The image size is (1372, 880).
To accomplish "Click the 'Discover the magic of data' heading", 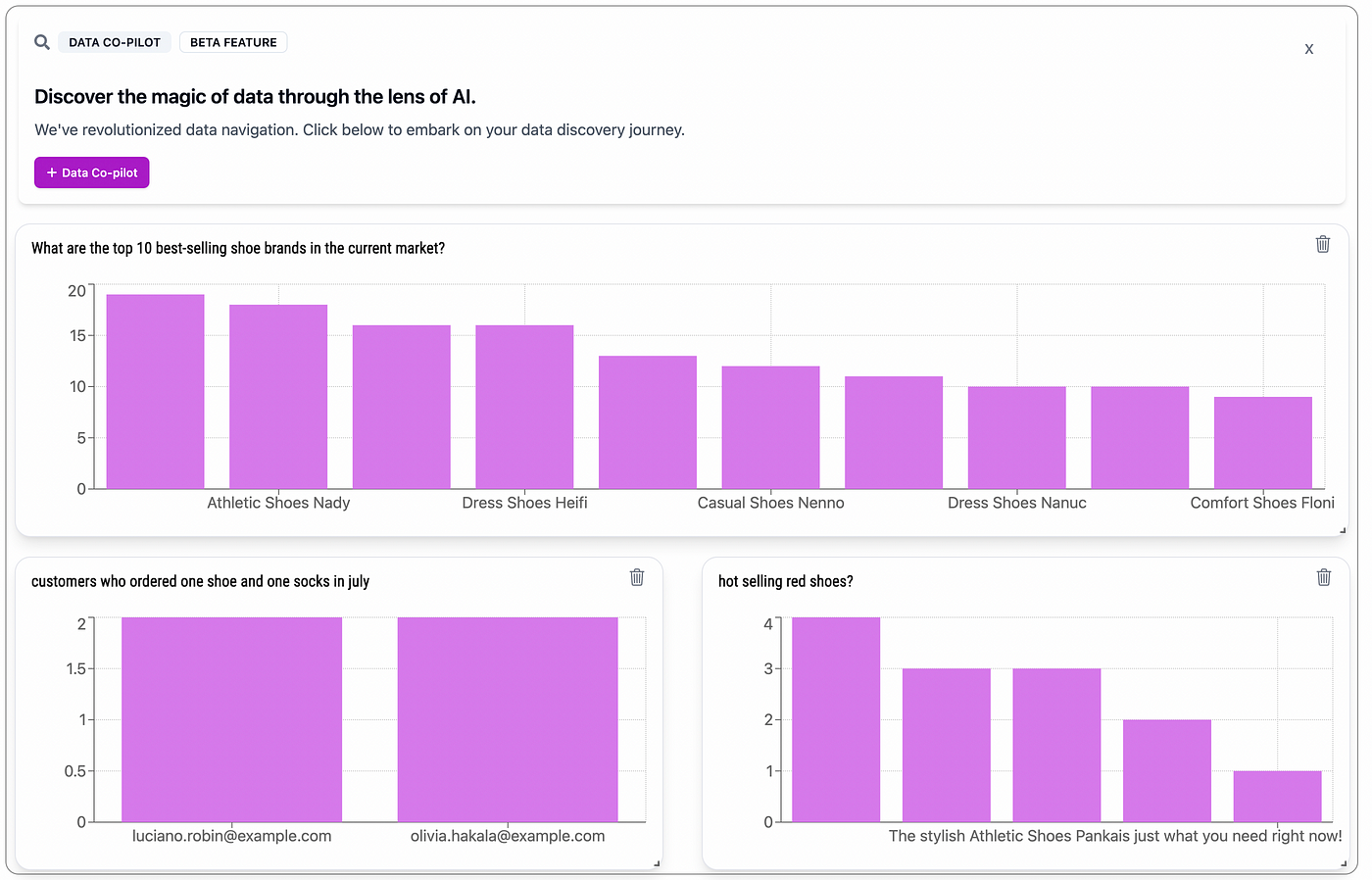I will click(x=255, y=96).
